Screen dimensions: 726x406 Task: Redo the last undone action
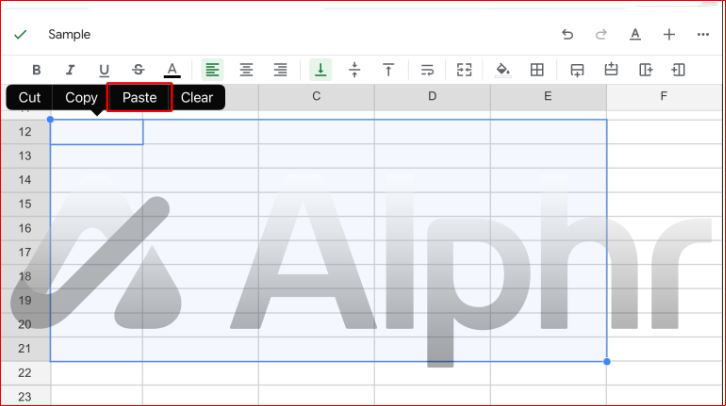click(x=601, y=35)
